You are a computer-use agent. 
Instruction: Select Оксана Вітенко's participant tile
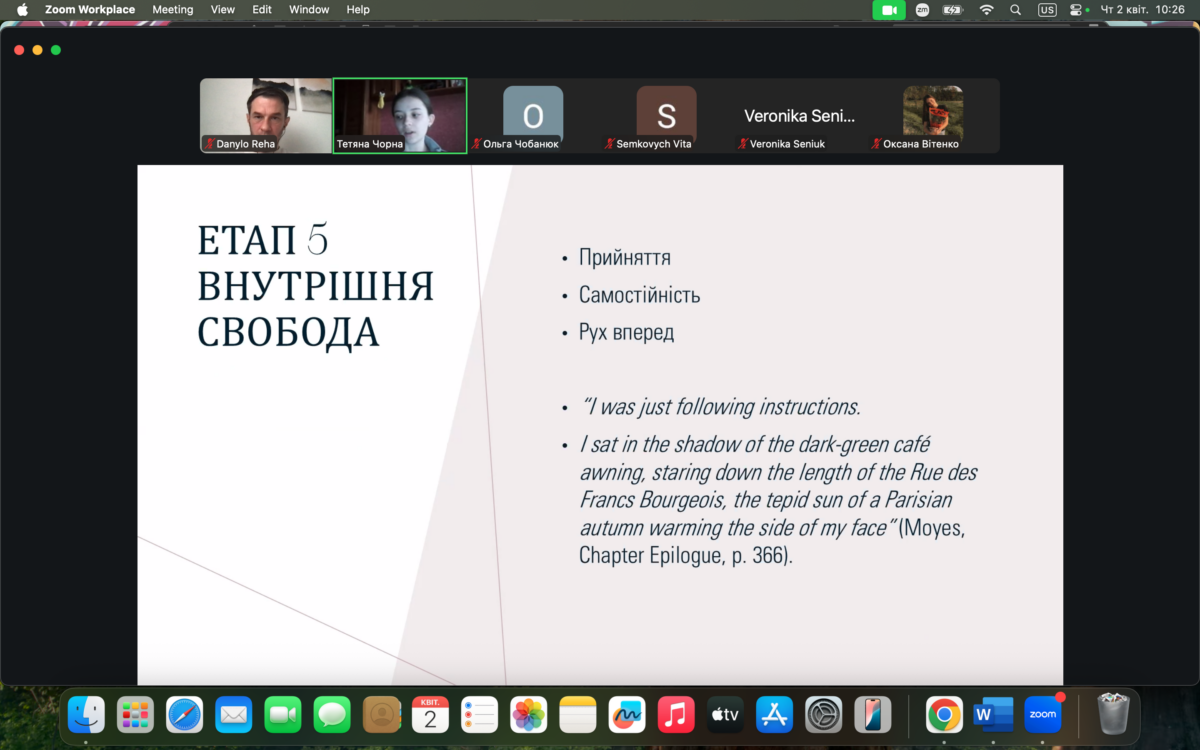tap(932, 115)
